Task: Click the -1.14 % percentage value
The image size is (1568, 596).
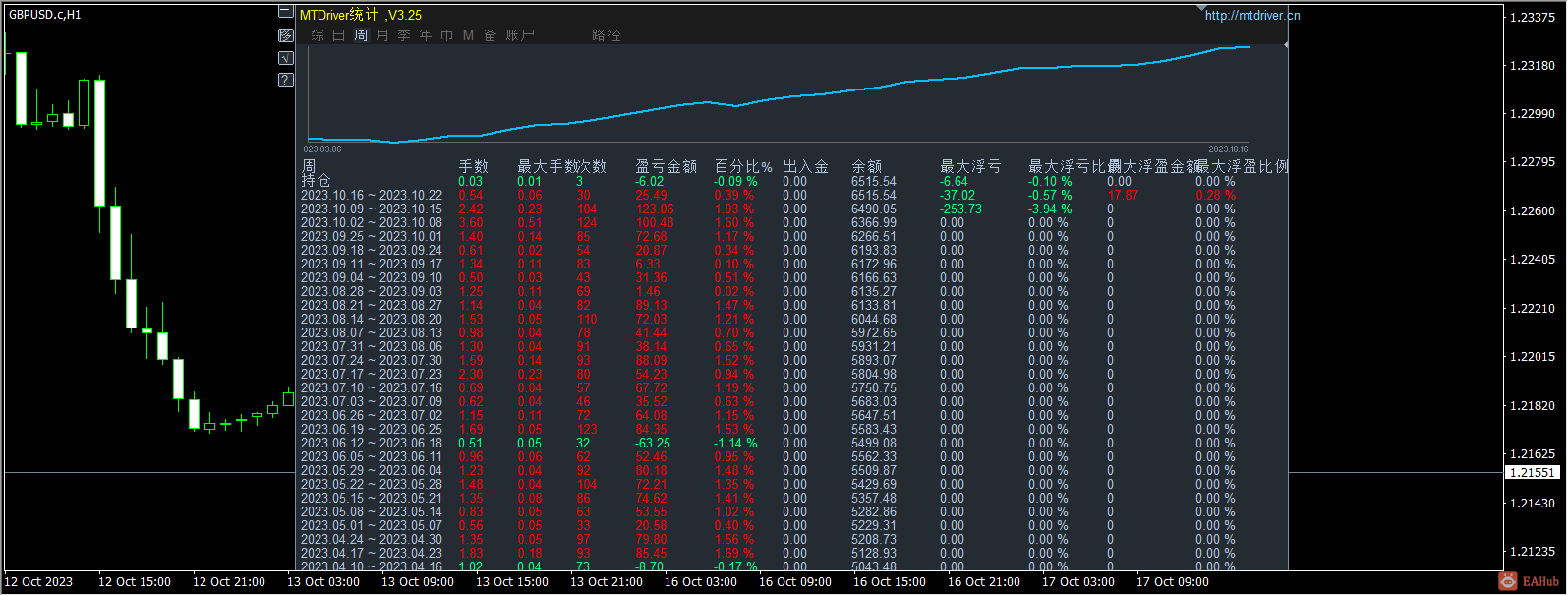Action: pos(735,443)
